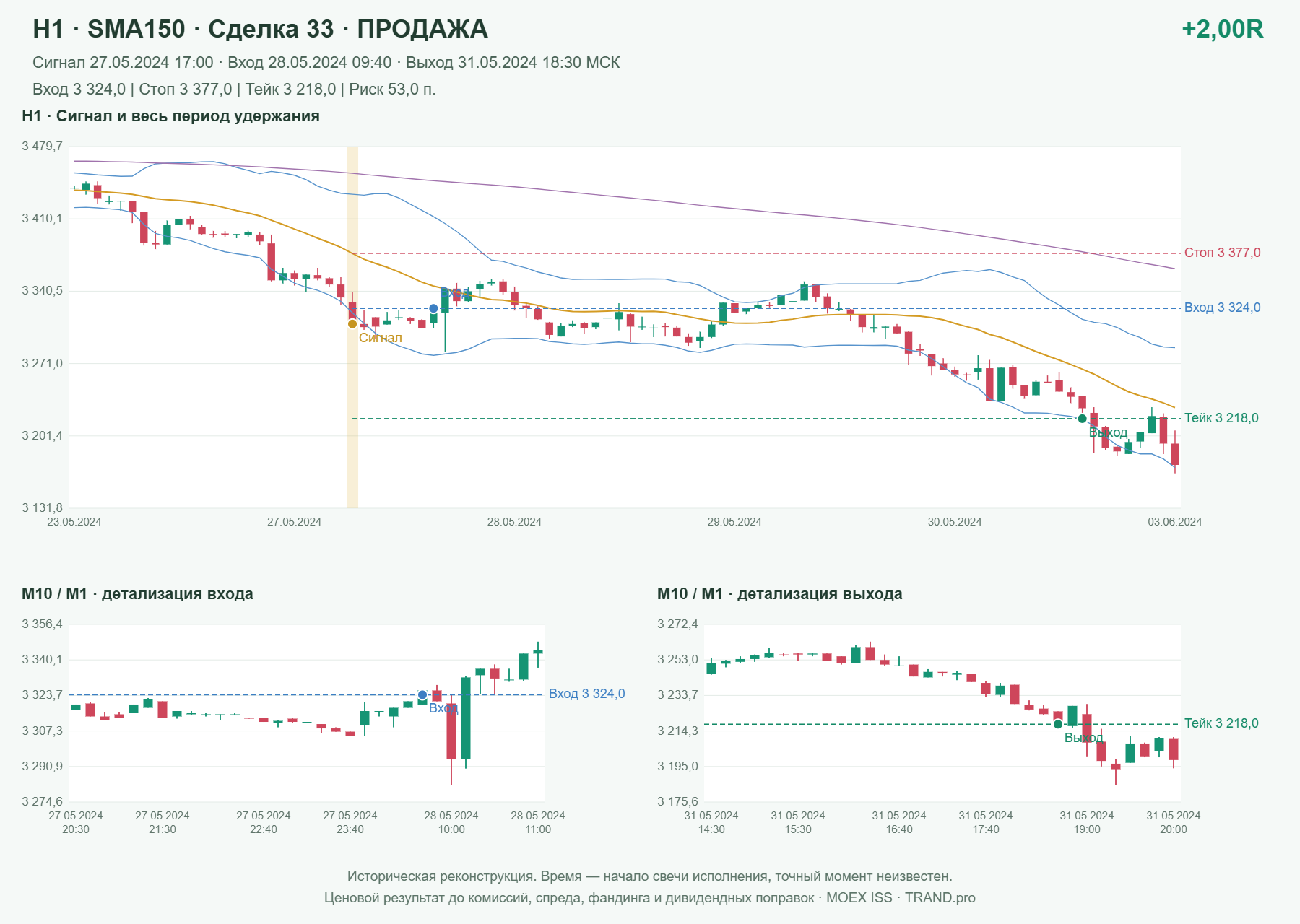Click the title 'H1 · SMA150 · Сделка 33 · ПРОДАЖА'
The height and width of the screenshot is (924, 1300).
coord(260,29)
